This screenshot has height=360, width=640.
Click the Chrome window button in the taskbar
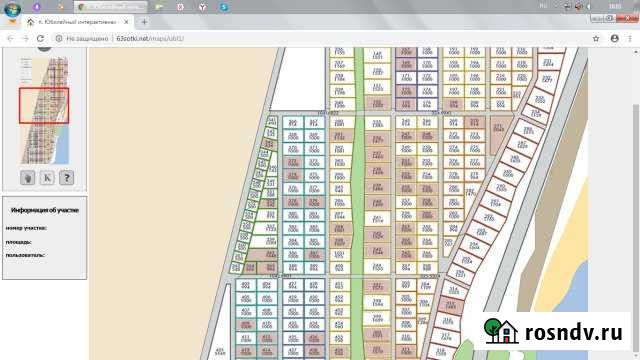click(x=111, y=7)
